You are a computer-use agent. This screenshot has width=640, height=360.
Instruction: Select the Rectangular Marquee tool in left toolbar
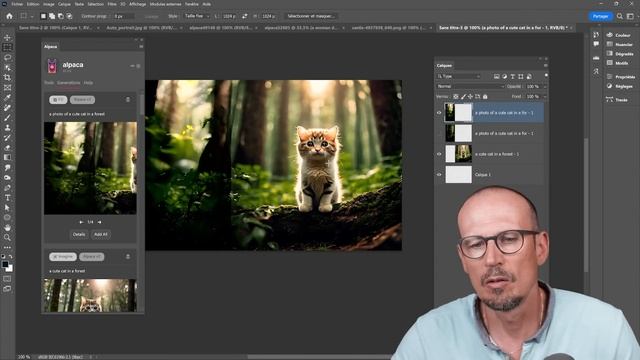coord(7,47)
